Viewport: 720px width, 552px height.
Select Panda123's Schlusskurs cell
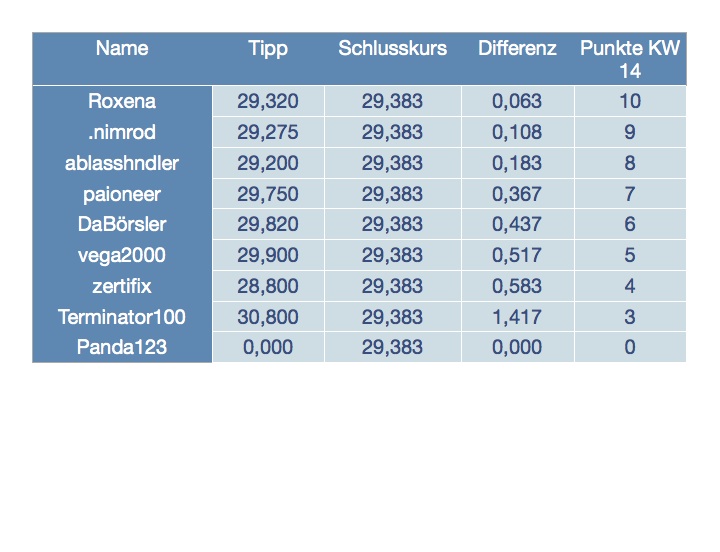[392, 347]
